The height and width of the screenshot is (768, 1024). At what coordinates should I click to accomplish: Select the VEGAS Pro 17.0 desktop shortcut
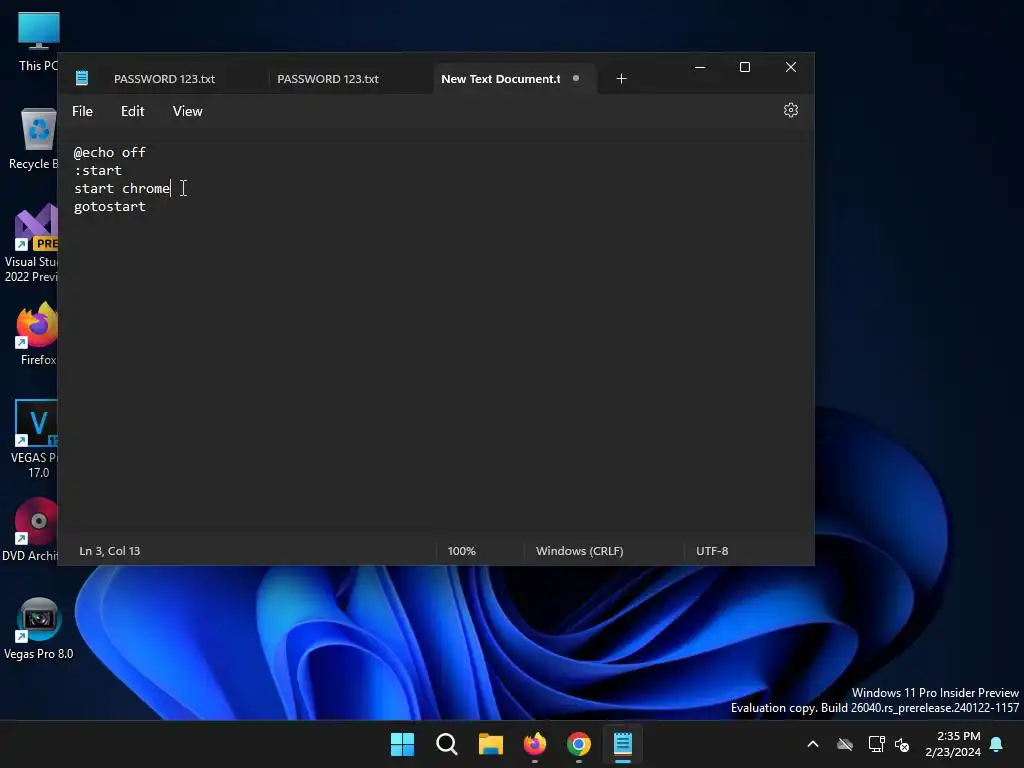click(35, 439)
